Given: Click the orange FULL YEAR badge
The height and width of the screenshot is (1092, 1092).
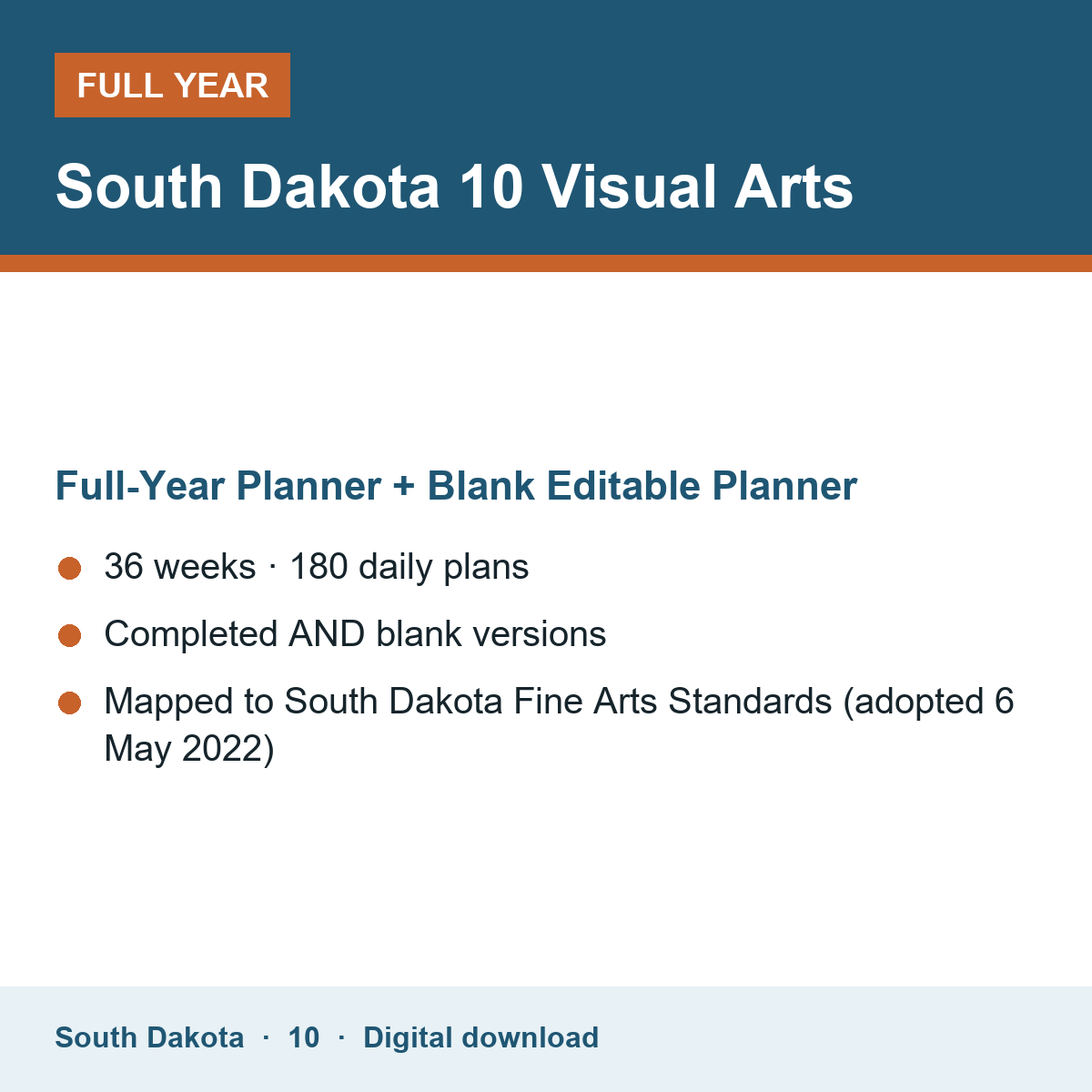Looking at the screenshot, I should click(x=172, y=85).
